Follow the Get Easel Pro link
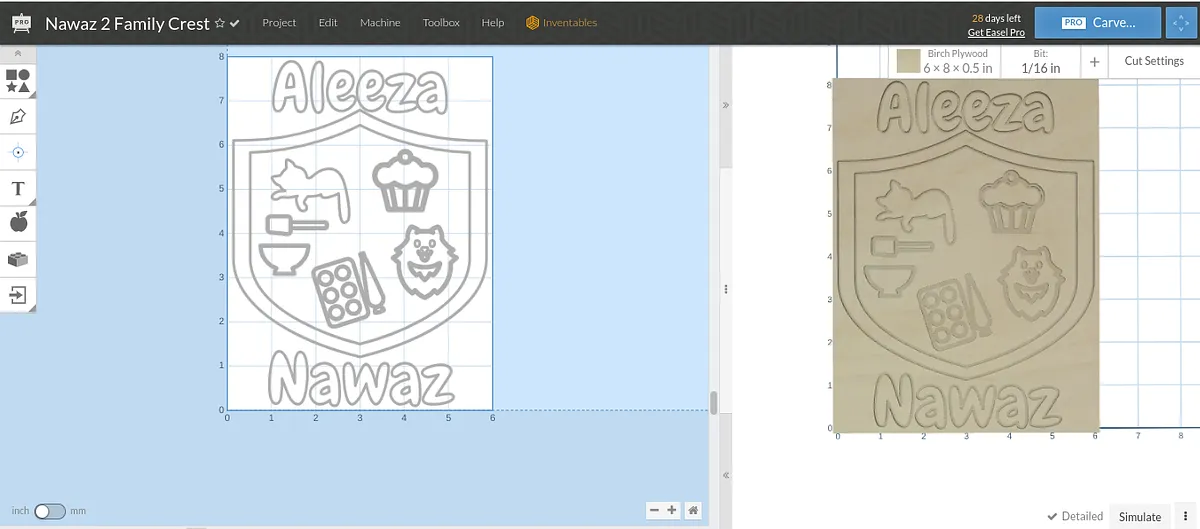The height and width of the screenshot is (529, 1200). pyautogui.click(x=996, y=33)
